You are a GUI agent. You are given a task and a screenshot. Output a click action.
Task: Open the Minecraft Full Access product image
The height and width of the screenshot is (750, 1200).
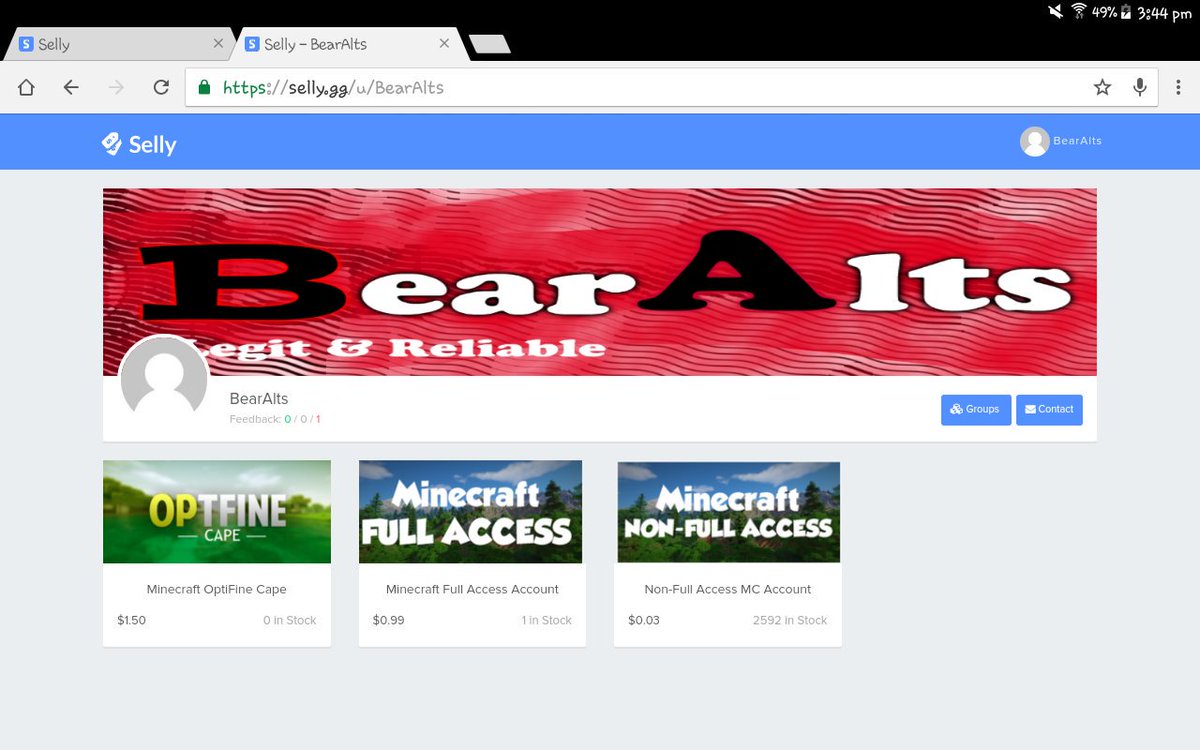[x=471, y=511]
